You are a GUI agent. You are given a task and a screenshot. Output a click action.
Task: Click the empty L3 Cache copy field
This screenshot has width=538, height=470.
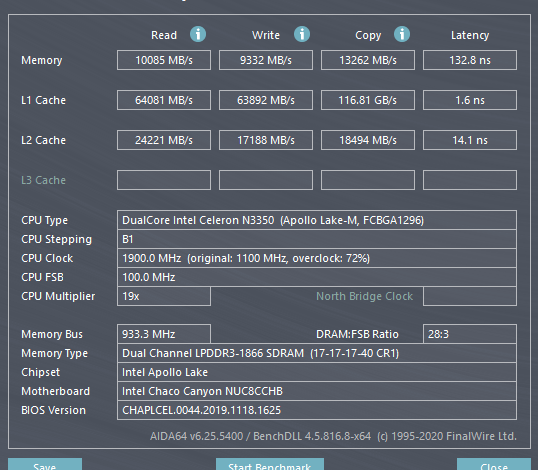[x=368, y=180]
